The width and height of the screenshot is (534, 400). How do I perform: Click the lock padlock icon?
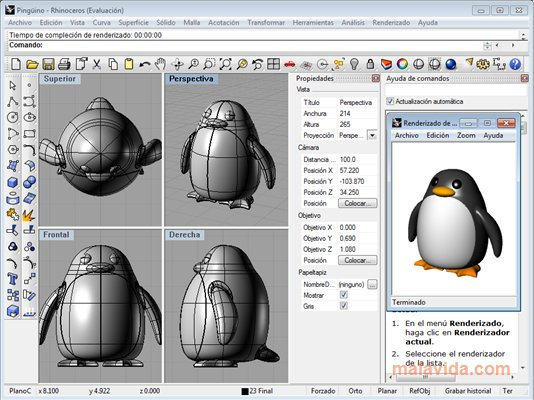(x=370, y=64)
